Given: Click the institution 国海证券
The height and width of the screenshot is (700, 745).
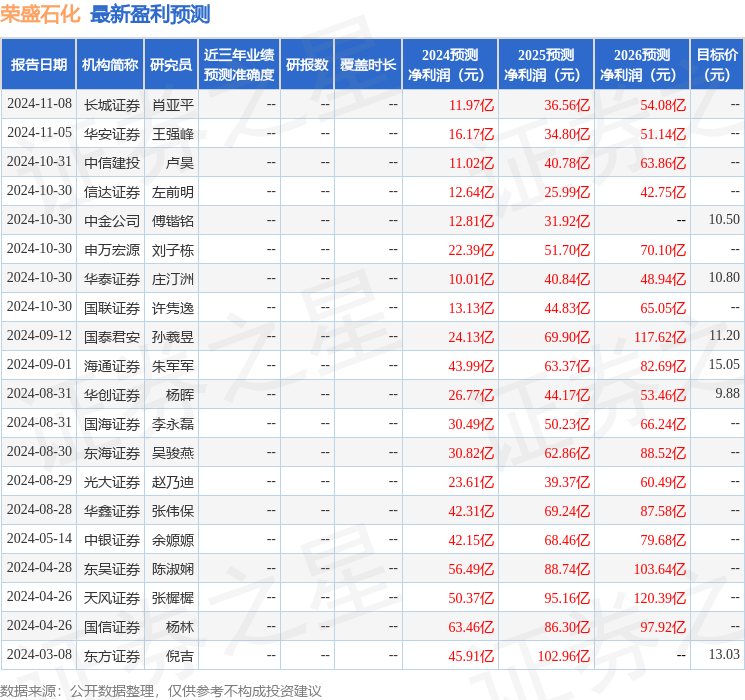Looking at the screenshot, I should [112, 424].
